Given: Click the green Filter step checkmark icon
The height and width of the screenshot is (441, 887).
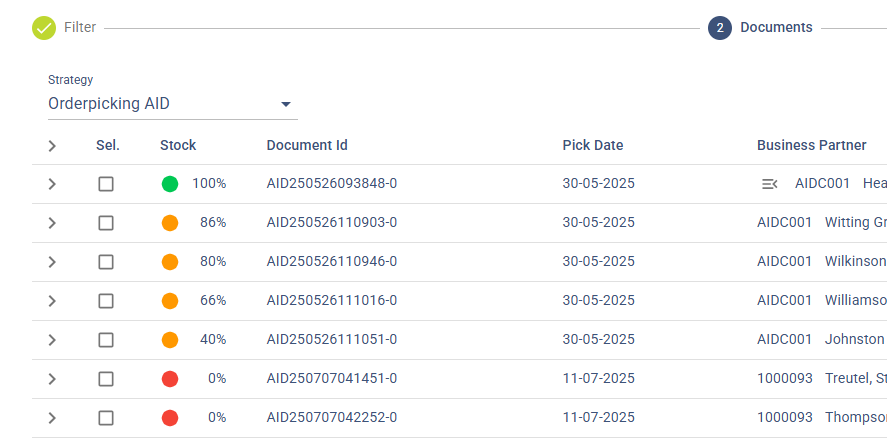Looking at the screenshot, I should click(44, 28).
